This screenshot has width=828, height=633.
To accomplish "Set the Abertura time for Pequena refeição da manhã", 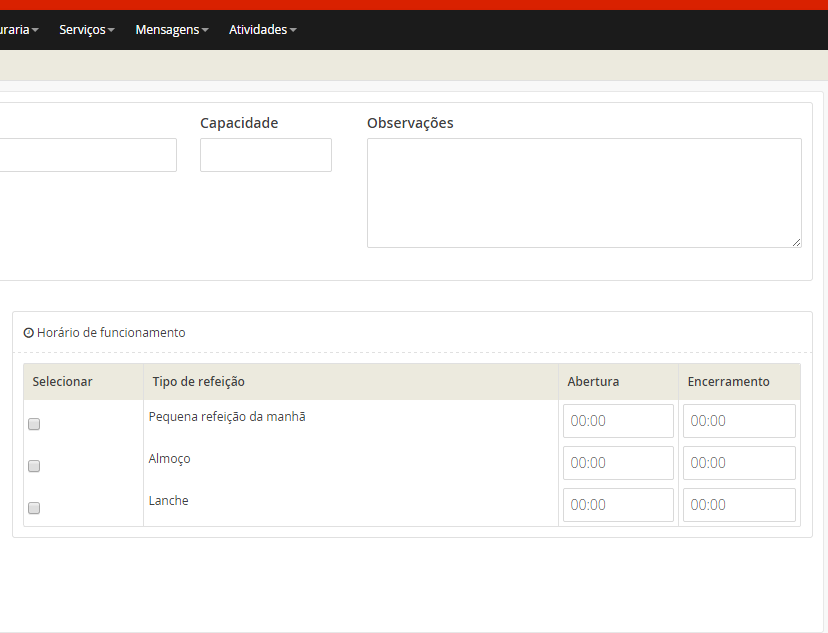I will point(618,421).
